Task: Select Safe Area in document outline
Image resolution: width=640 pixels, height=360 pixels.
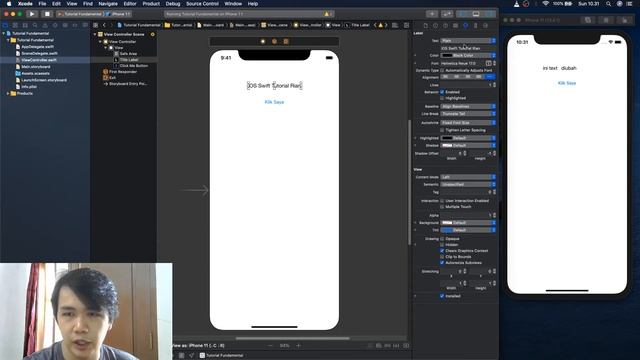Action: [128, 53]
